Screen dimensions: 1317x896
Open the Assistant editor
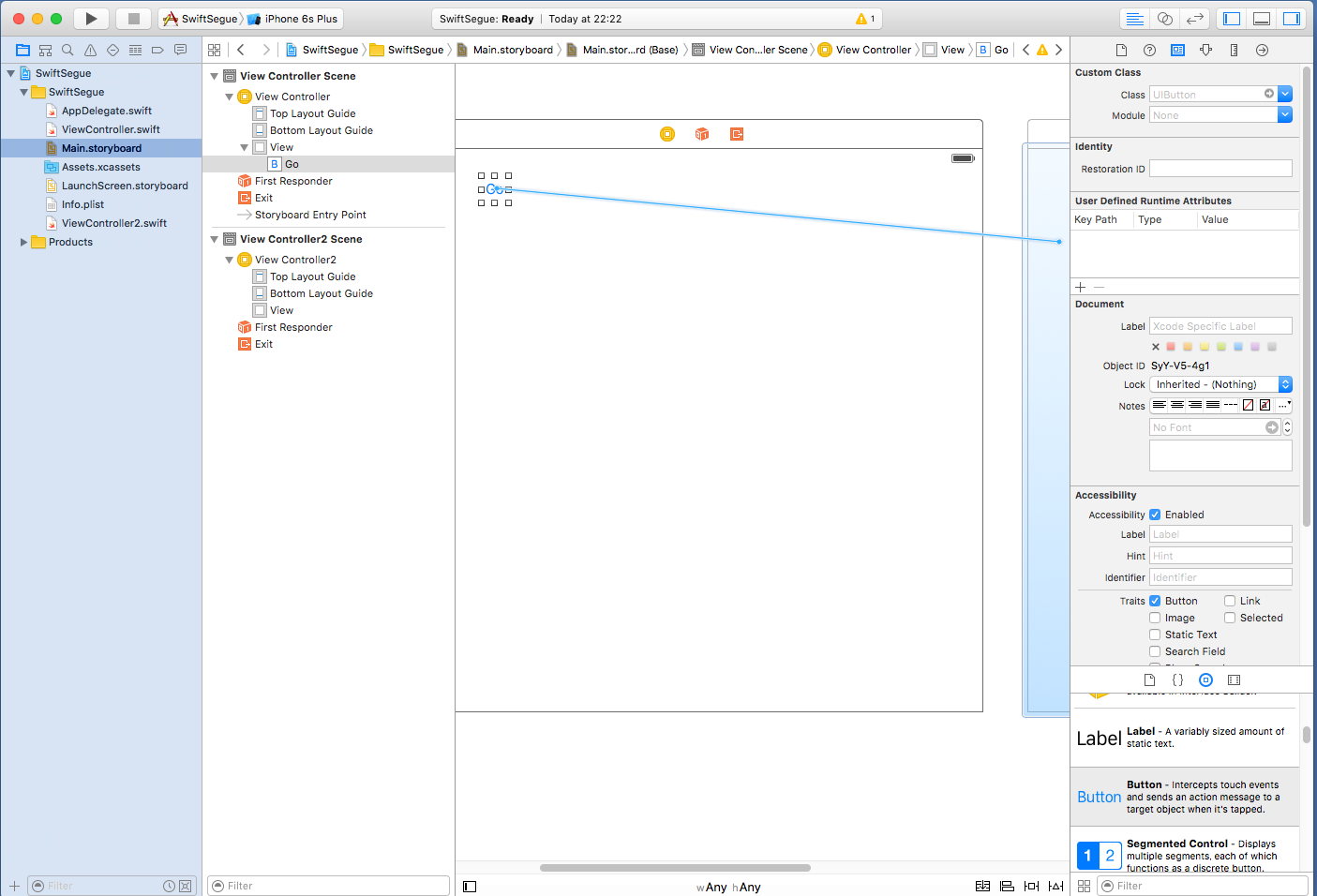pos(1164,19)
